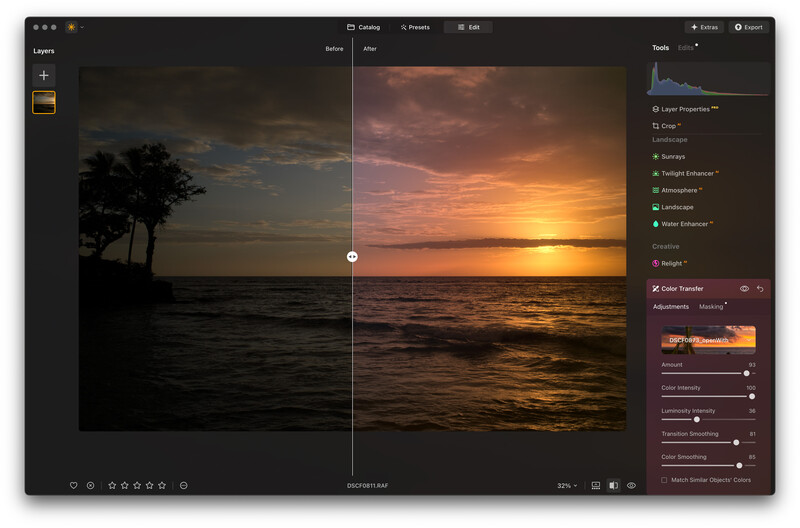Rate the photo five stars

(x=162, y=486)
